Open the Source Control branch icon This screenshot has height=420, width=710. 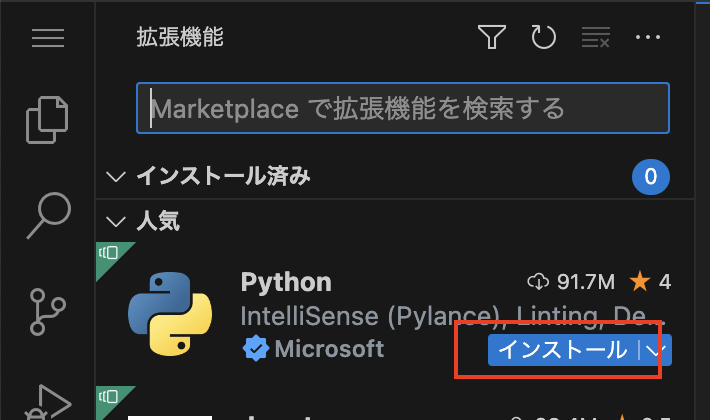[47, 312]
